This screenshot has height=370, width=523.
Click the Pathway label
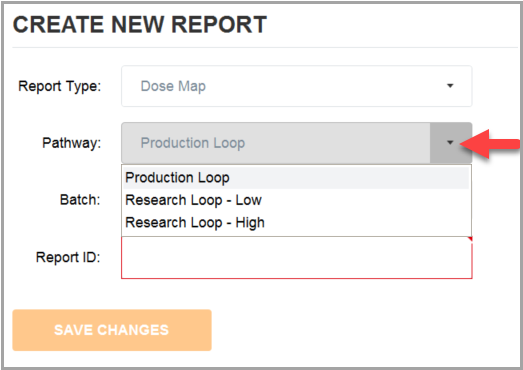pos(71,143)
